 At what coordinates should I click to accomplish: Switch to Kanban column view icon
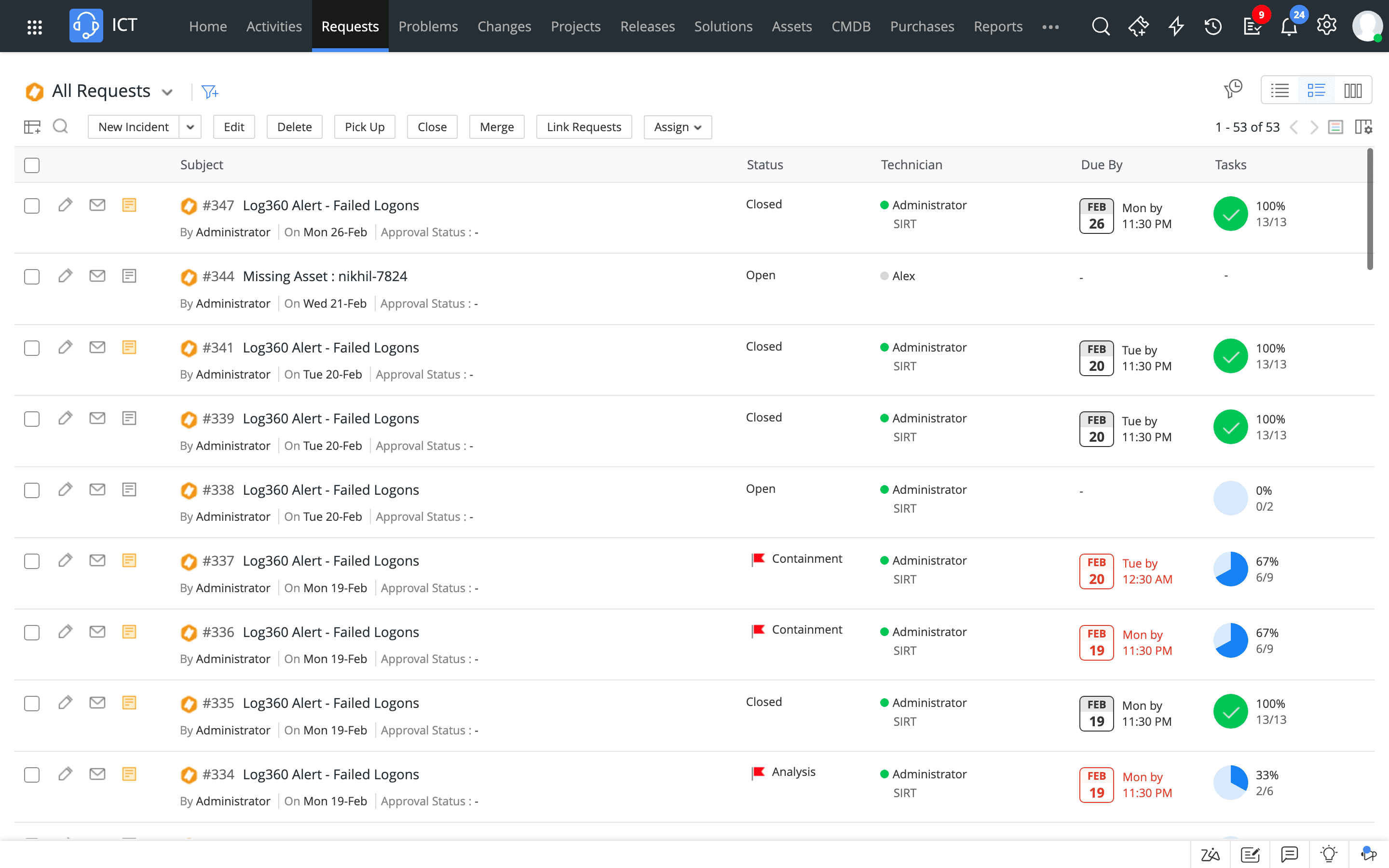(x=1352, y=91)
